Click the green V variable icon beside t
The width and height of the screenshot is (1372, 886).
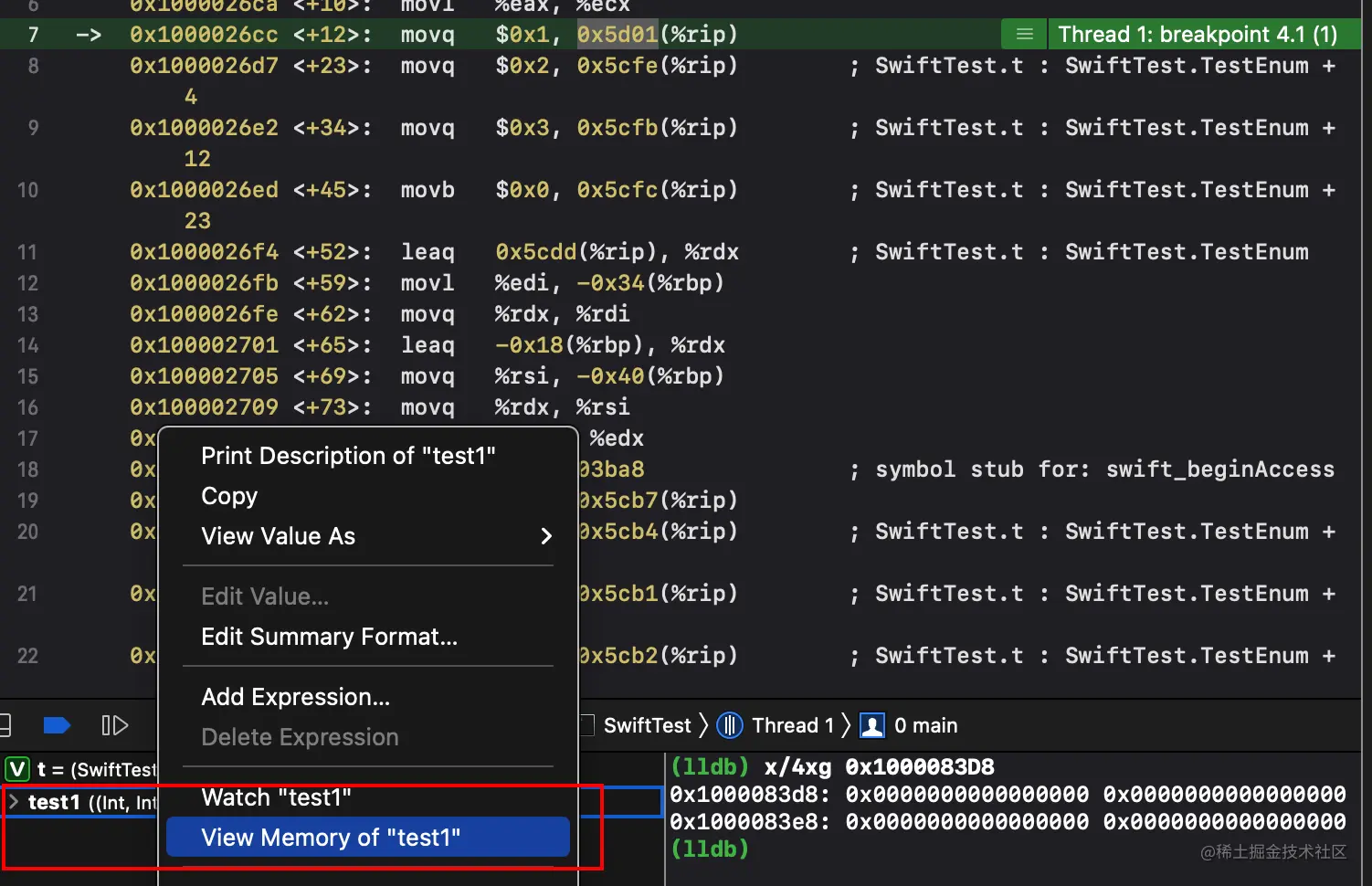(17, 769)
